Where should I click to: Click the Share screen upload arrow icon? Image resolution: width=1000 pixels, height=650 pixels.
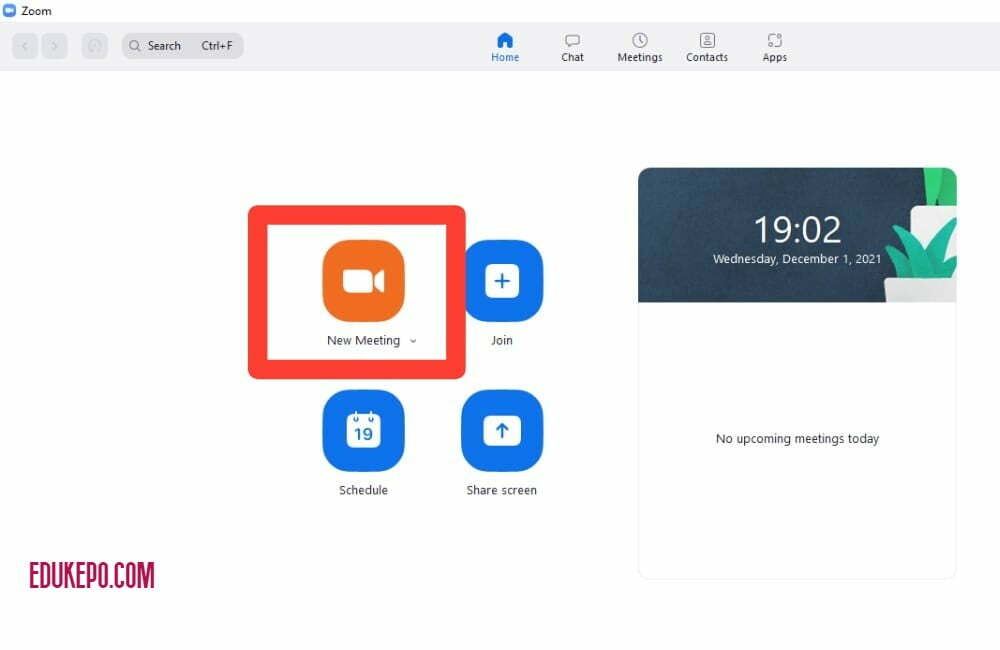502,431
